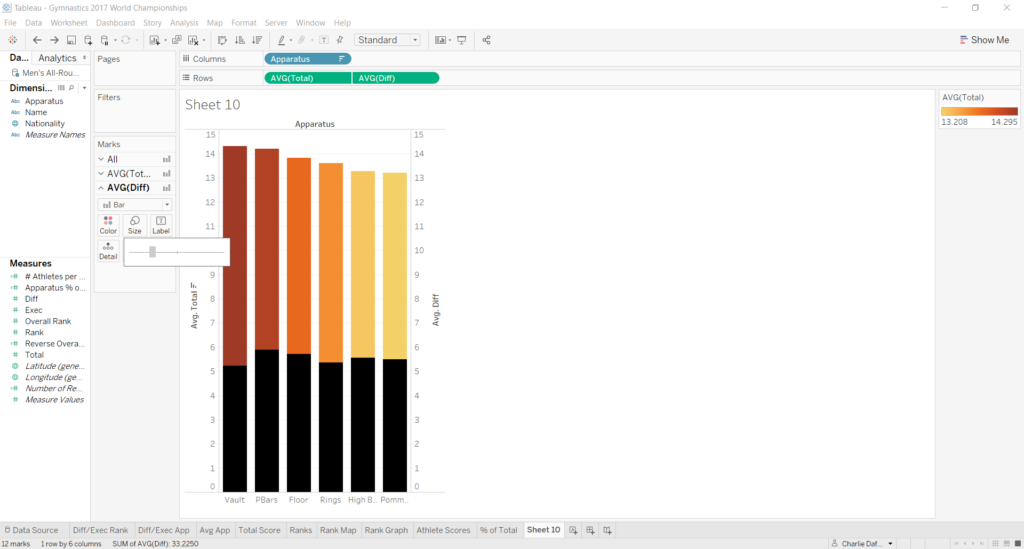Save the workbook with the disk icon

(x=71, y=40)
